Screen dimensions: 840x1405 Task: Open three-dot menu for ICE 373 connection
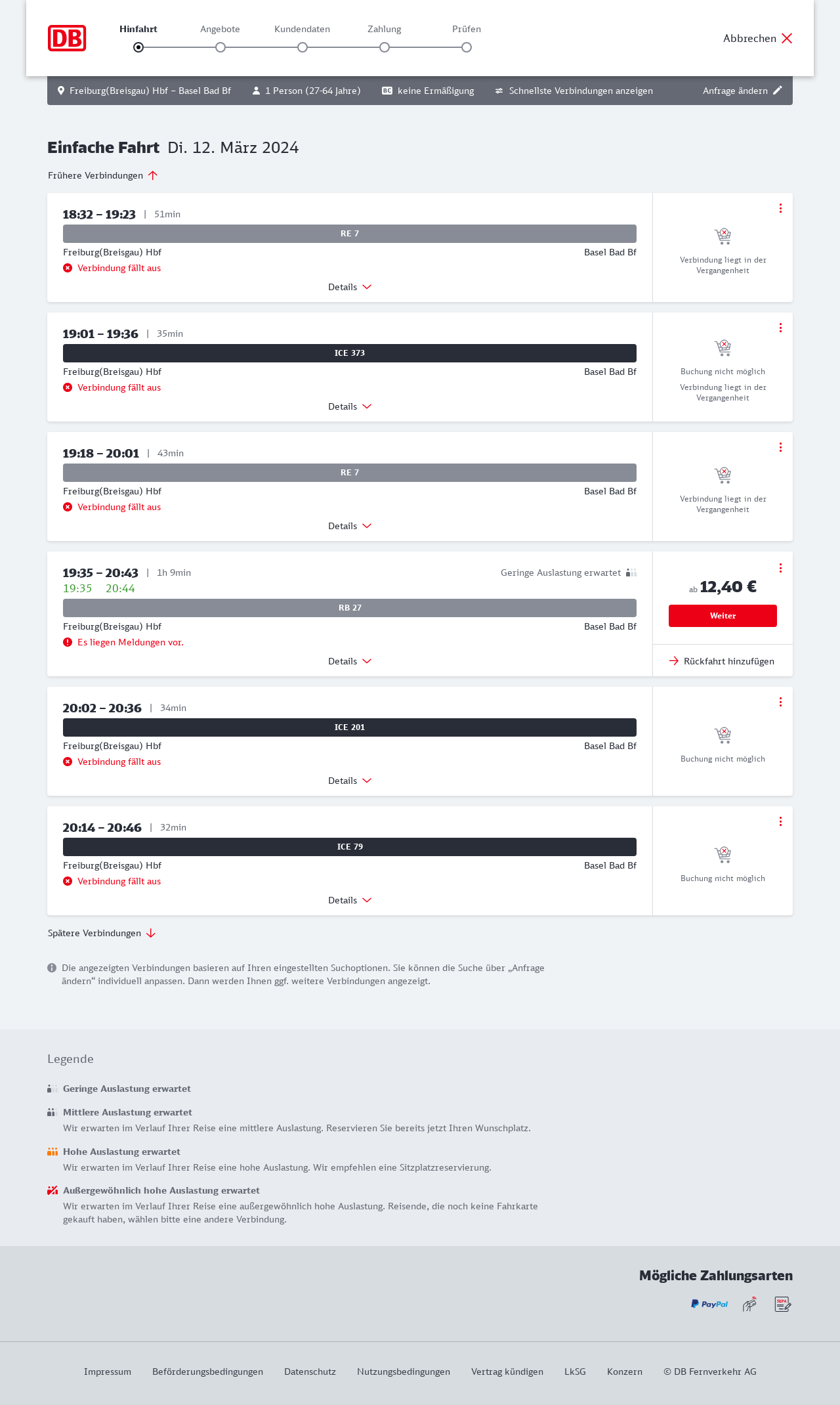coord(780,328)
